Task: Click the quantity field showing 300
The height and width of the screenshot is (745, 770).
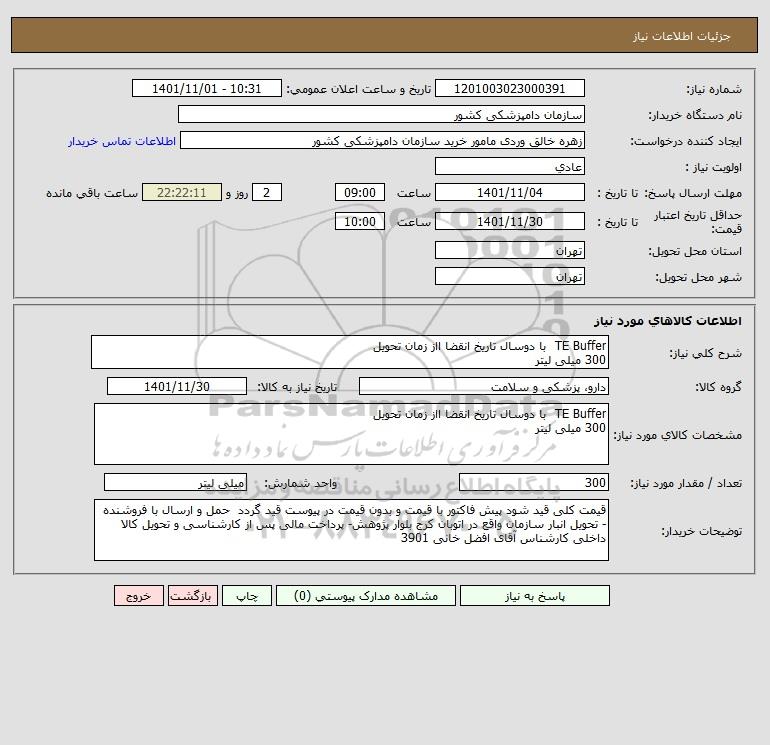Action: point(534,483)
